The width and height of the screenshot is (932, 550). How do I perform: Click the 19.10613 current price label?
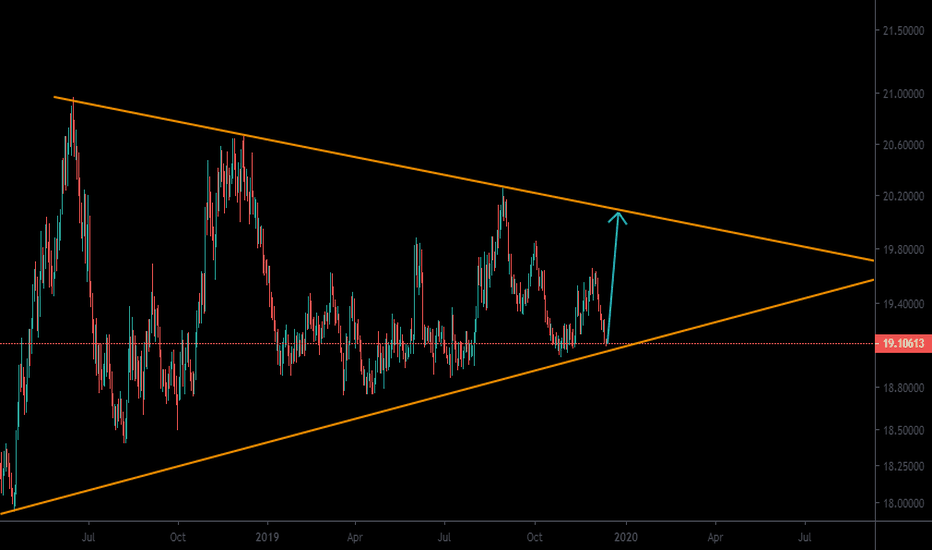(x=903, y=344)
